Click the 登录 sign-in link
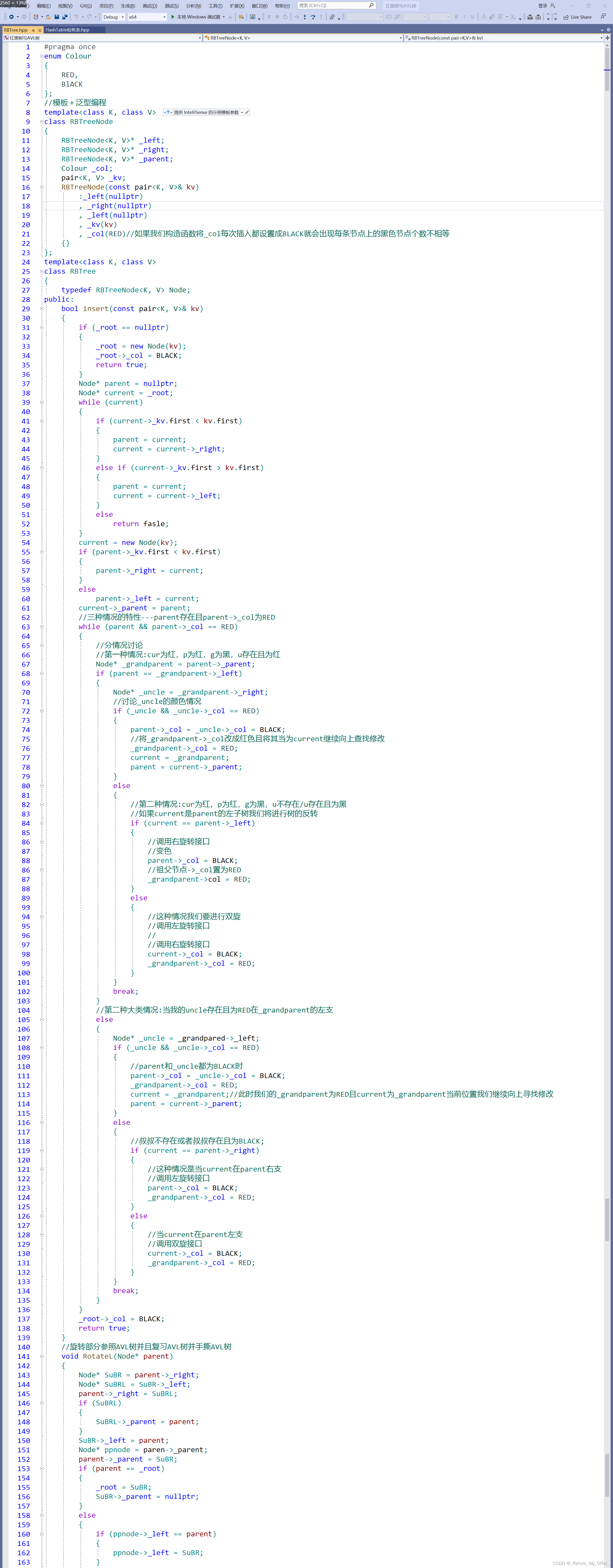This screenshot has width=613, height=1568. pyautogui.click(x=543, y=6)
